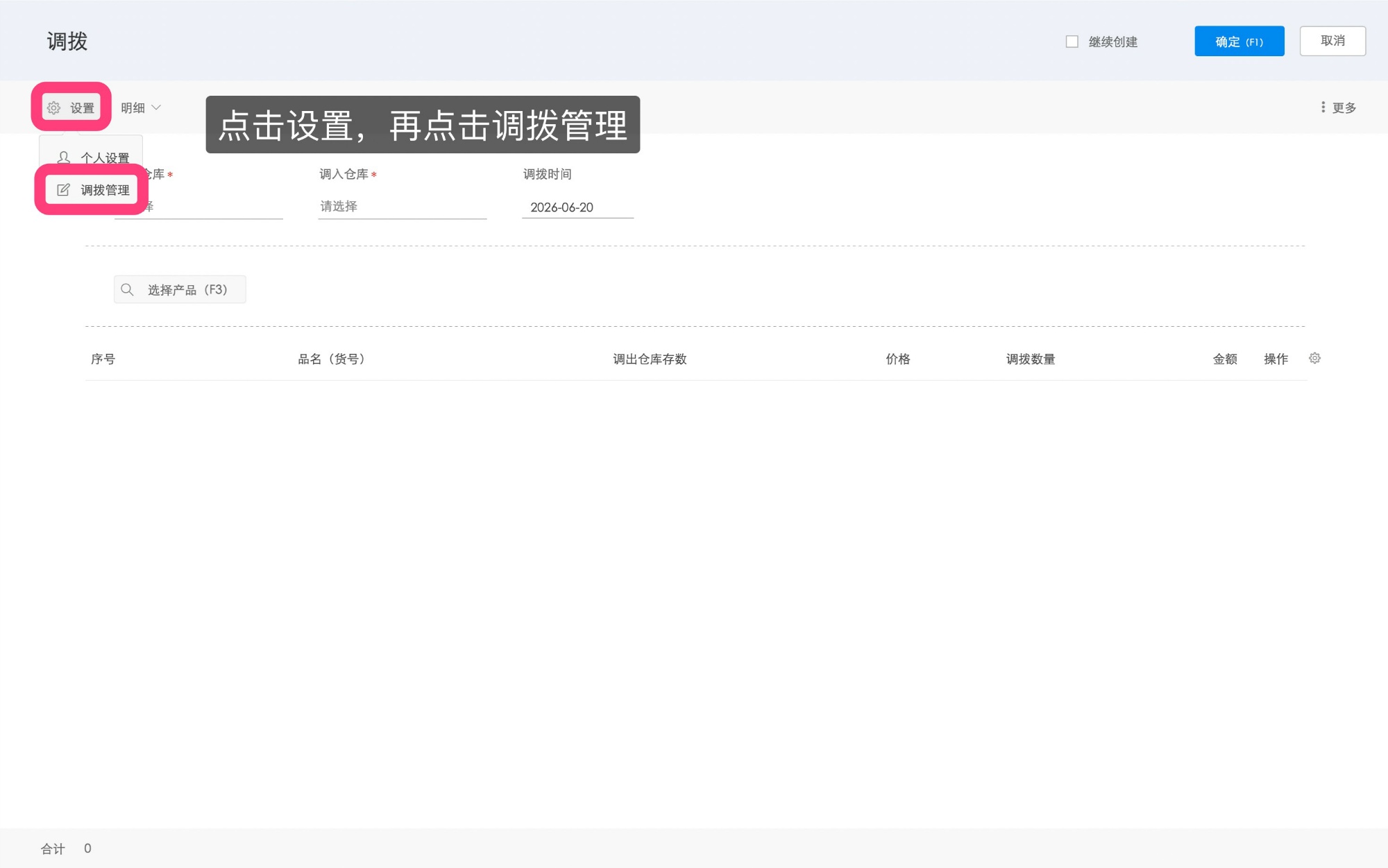Click the 调拨管理 edit icon
The width and height of the screenshot is (1388, 868).
tap(63, 189)
